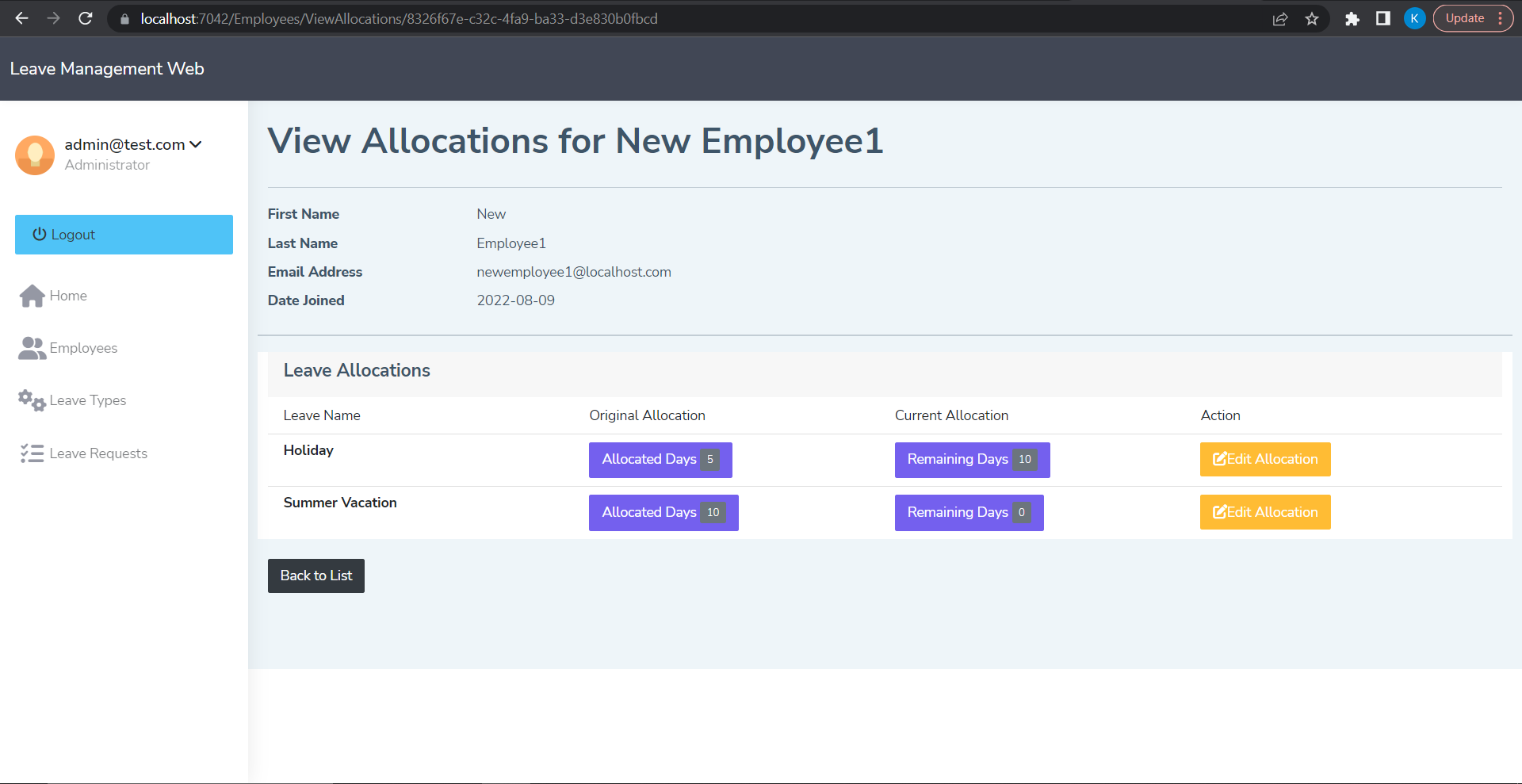Edit Allocation for Summer Vacation
The height and width of the screenshot is (784, 1522).
pyautogui.click(x=1265, y=511)
